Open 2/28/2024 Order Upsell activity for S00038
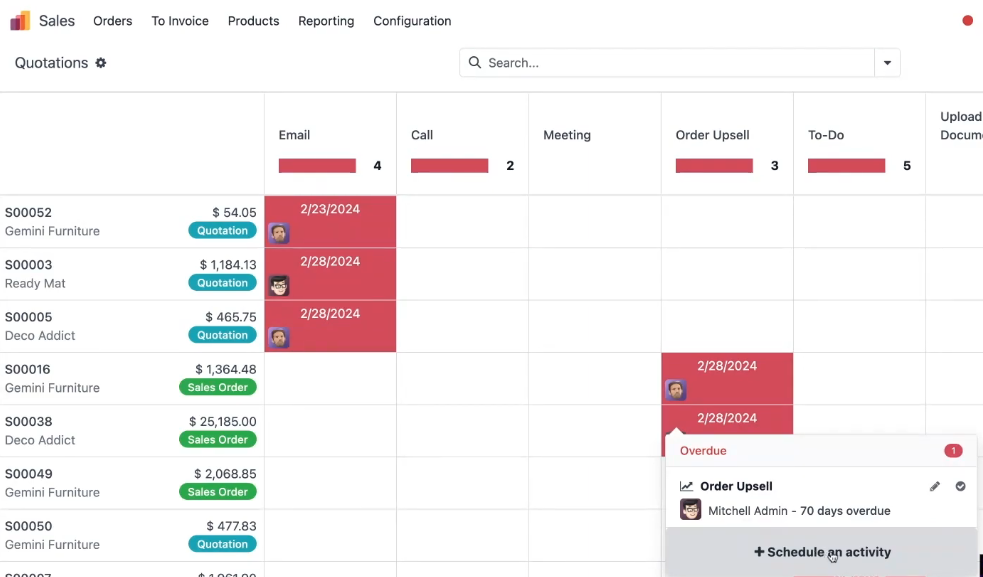983x577 pixels. pos(727,418)
